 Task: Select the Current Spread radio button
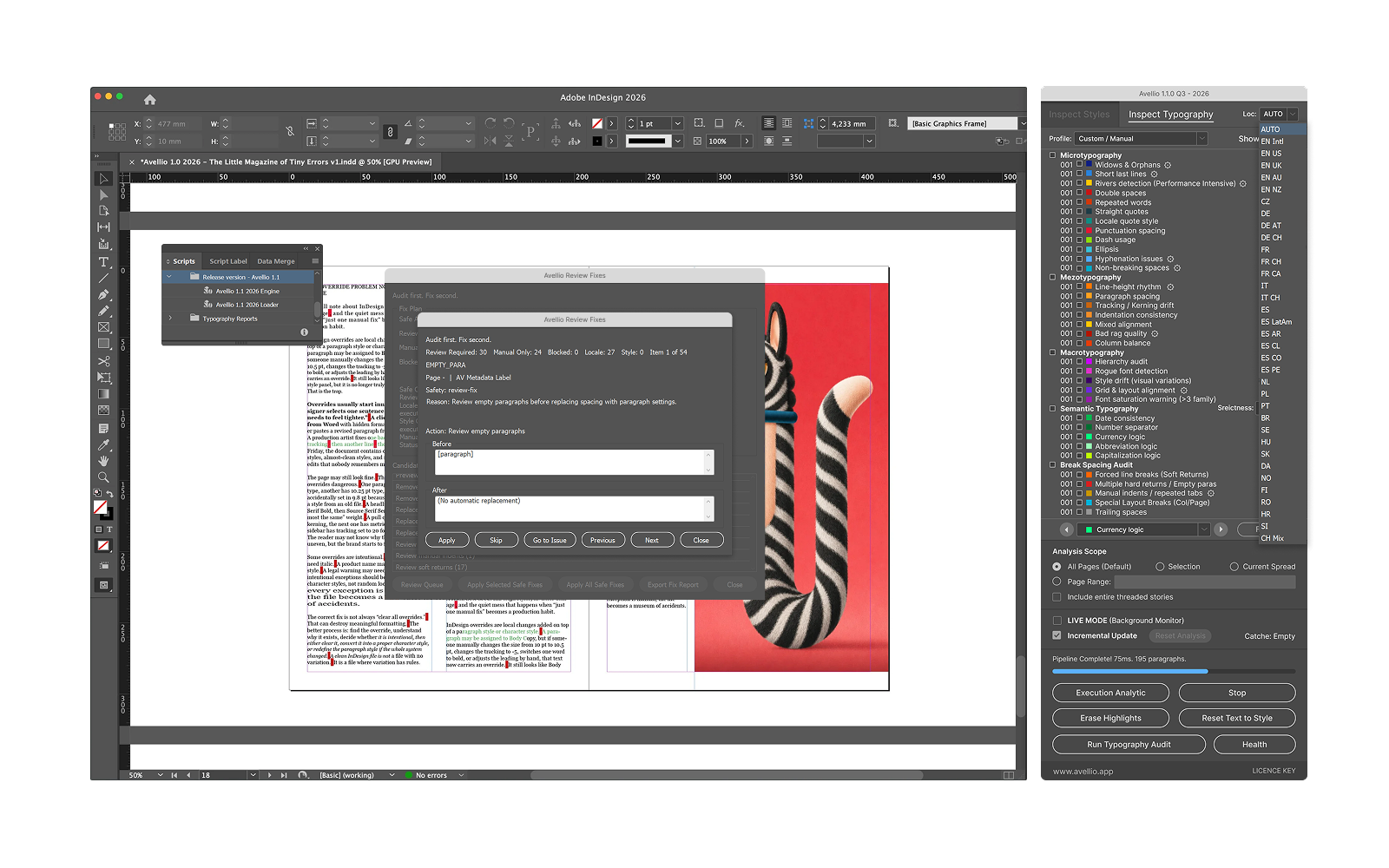(1234, 567)
